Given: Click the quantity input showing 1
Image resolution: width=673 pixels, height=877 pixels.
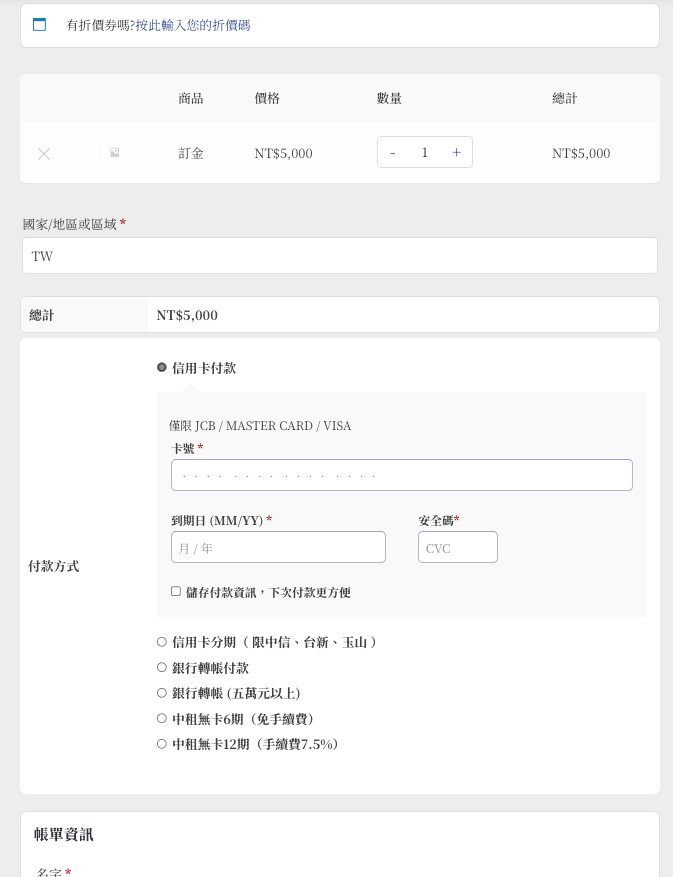Looking at the screenshot, I should point(424,152).
